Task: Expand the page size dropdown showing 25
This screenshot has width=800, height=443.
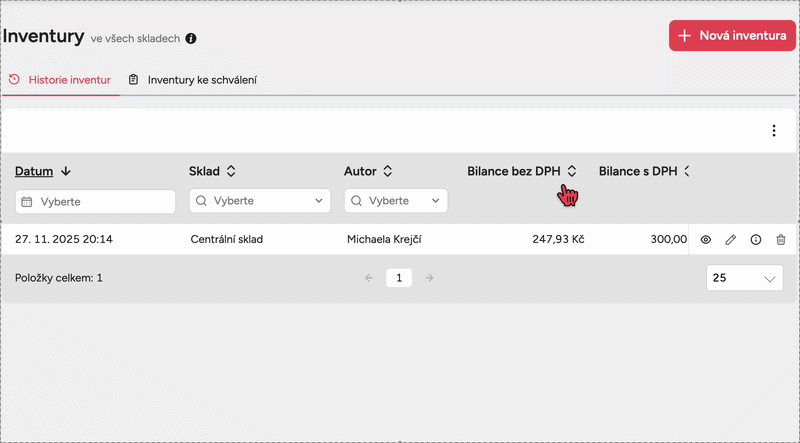Action: coord(745,278)
